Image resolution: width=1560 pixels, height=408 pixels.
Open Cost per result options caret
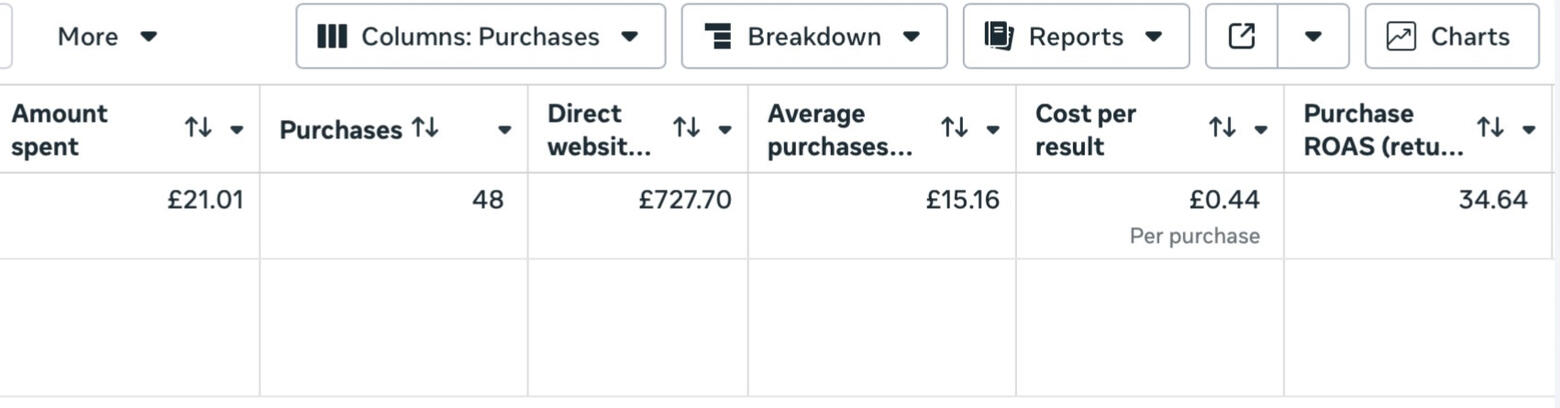pyautogui.click(x=1261, y=130)
